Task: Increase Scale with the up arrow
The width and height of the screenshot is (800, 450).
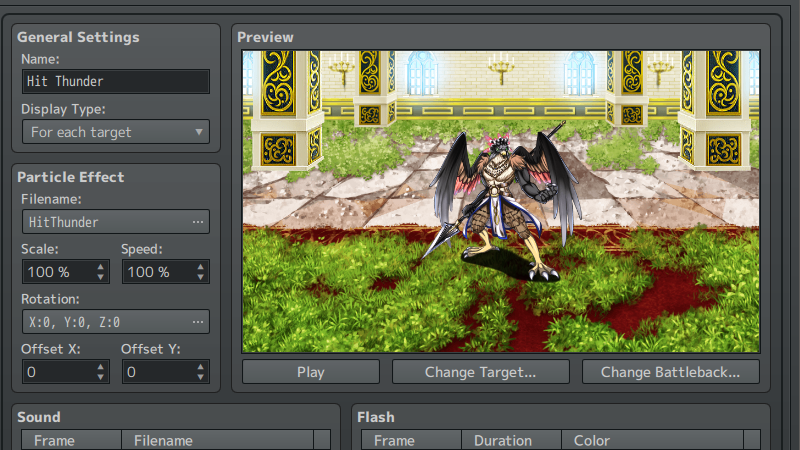Action: click(x=101, y=266)
